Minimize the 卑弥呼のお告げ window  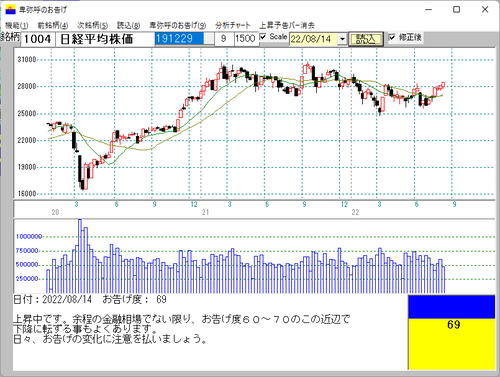429,9
